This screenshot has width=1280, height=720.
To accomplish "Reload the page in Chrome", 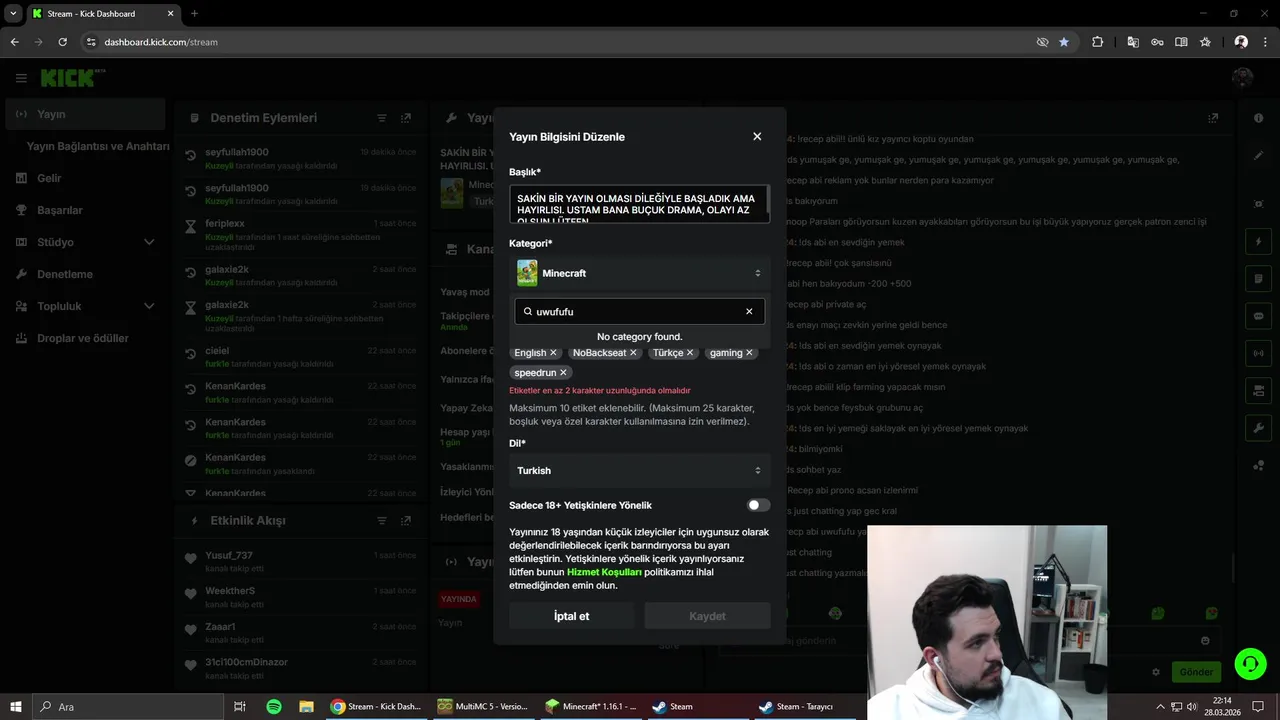I will click(62, 42).
